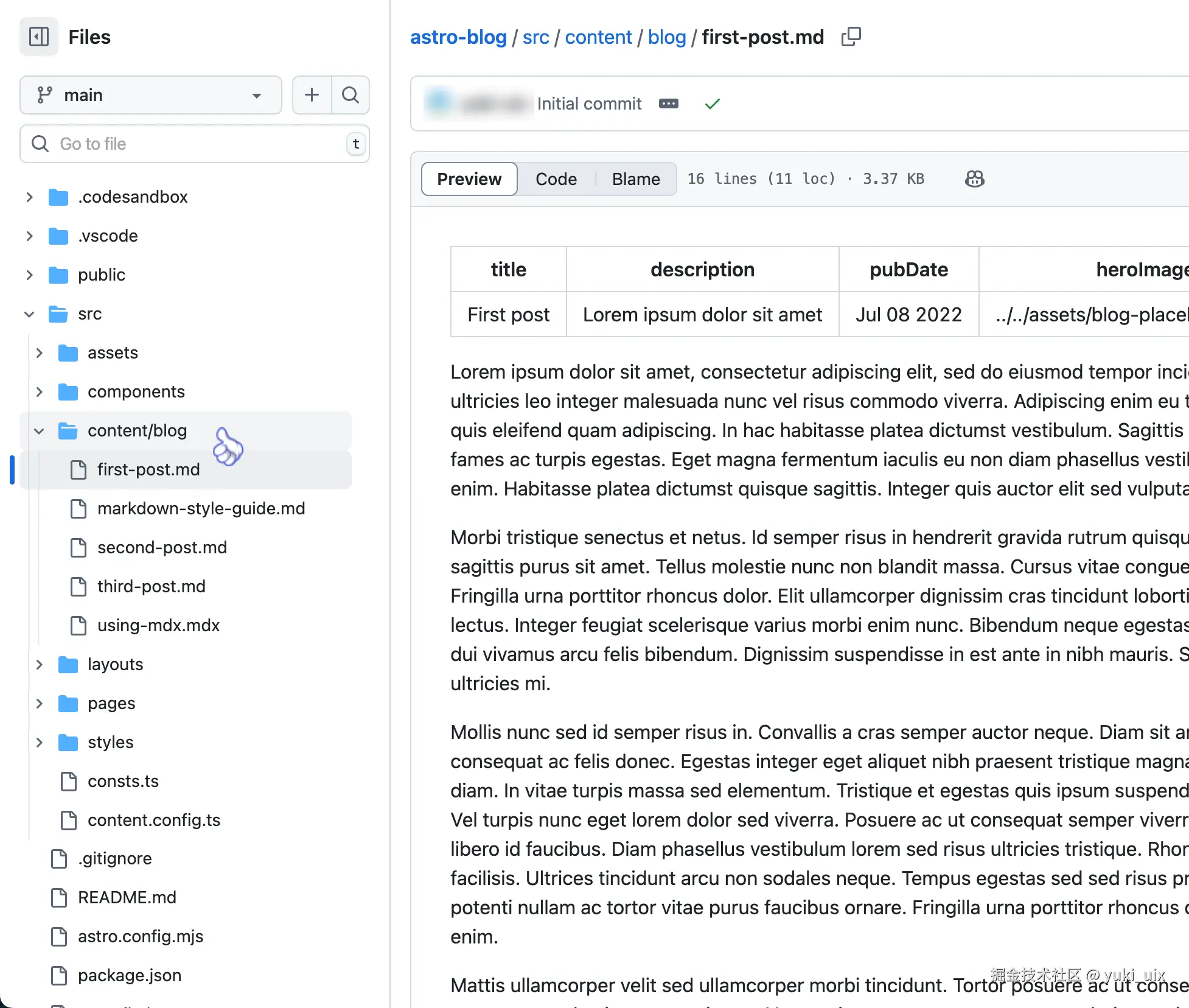Select the .vscode folder icon

click(58, 236)
